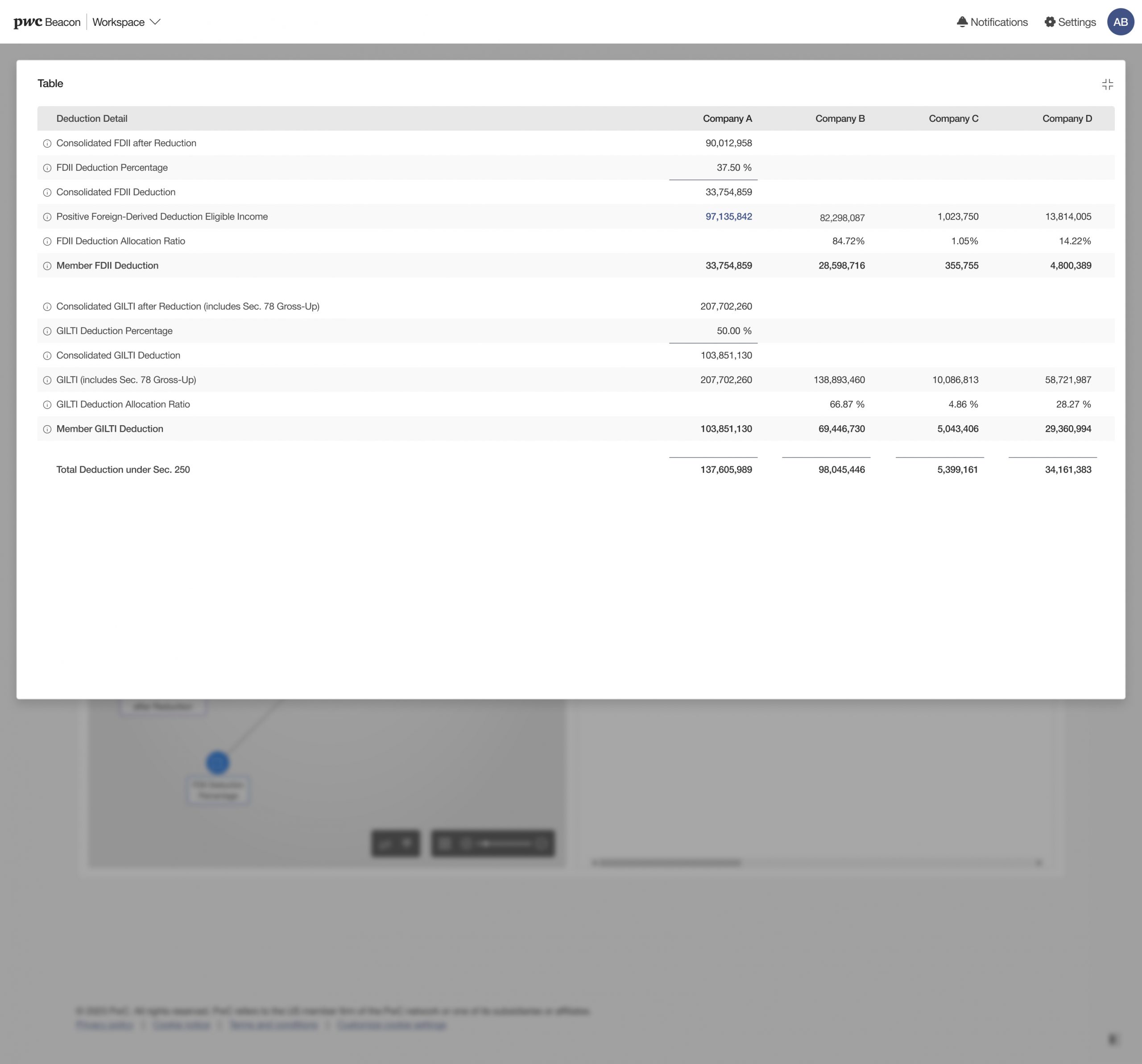Show info for Consolidated FDII after Reduction
This screenshot has height=1064, width=1142.
[47, 144]
